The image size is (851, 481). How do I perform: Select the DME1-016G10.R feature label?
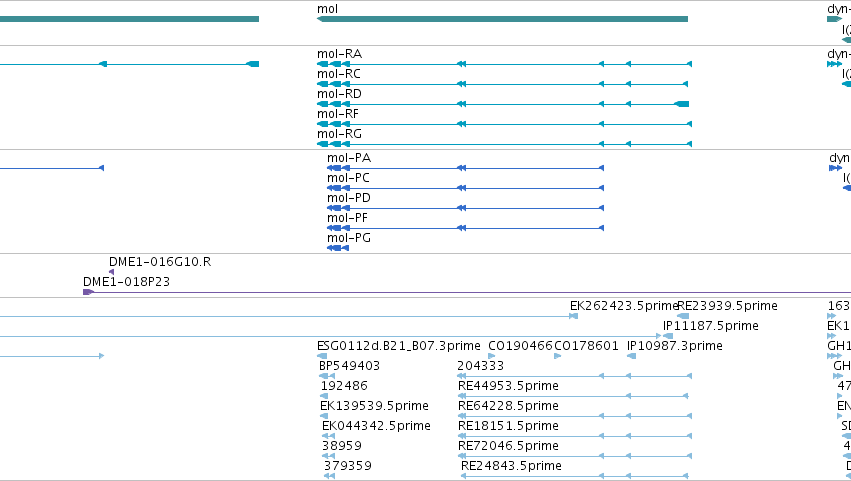(x=160, y=262)
